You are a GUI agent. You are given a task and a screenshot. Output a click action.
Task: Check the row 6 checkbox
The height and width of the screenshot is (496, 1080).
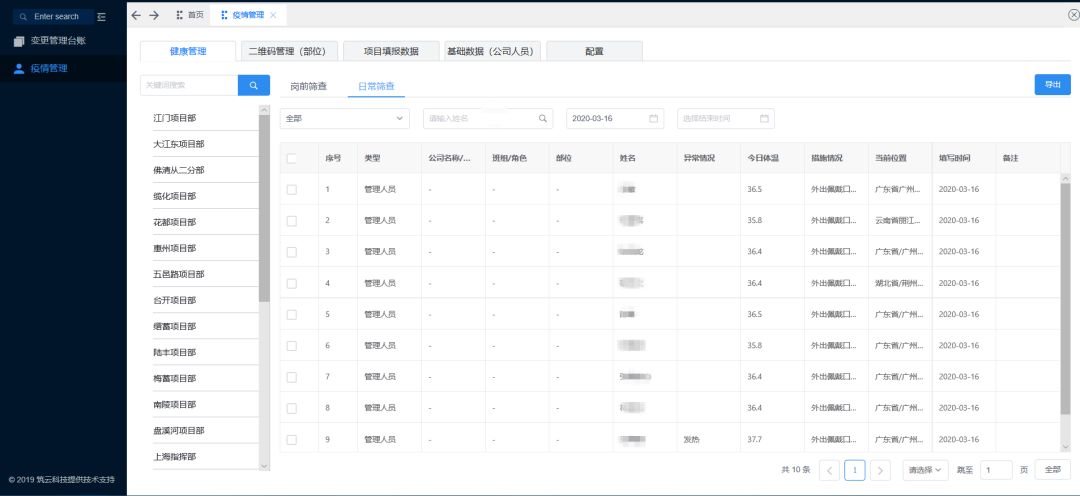291,346
